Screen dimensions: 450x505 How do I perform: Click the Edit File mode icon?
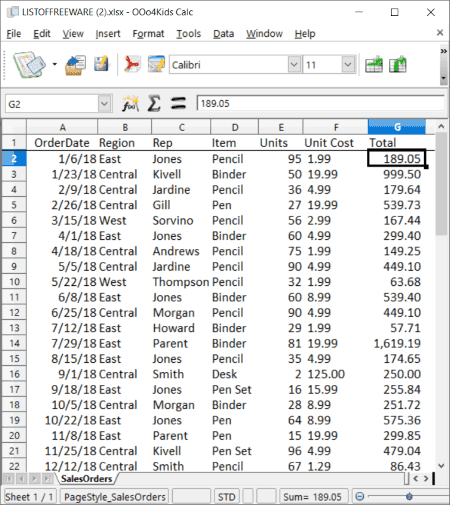[156, 64]
